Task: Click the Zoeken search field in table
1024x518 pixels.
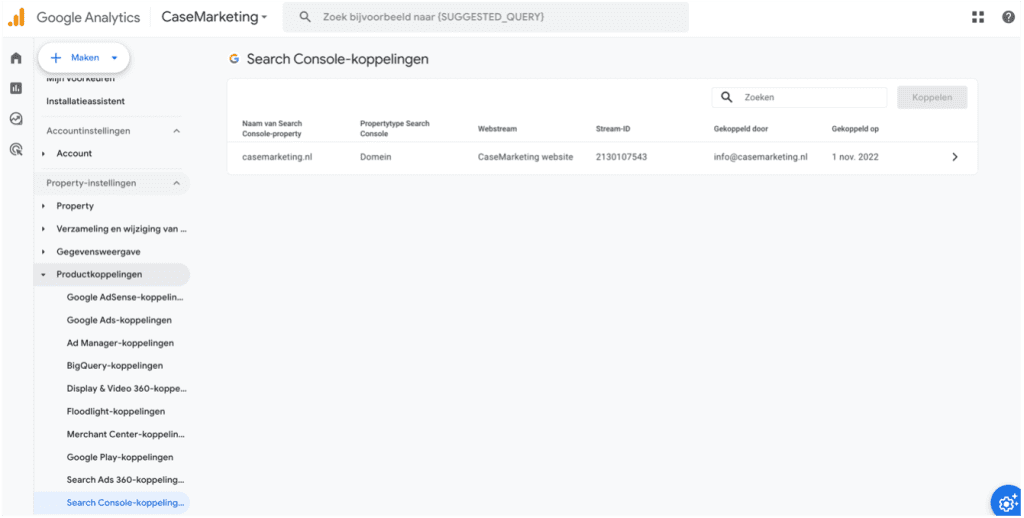Action: click(x=799, y=97)
